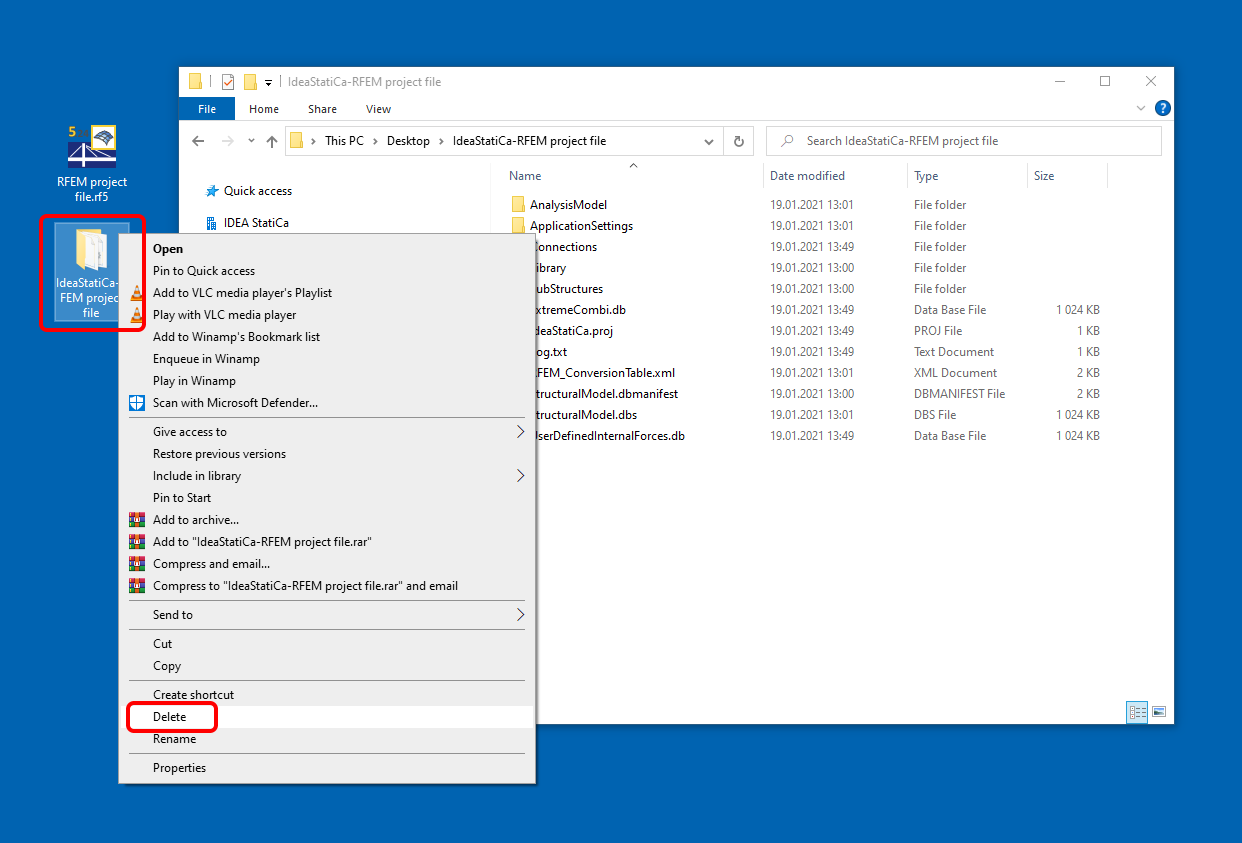Open the address bar history dropdown
1242x843 pixels.
click(709, 141)
